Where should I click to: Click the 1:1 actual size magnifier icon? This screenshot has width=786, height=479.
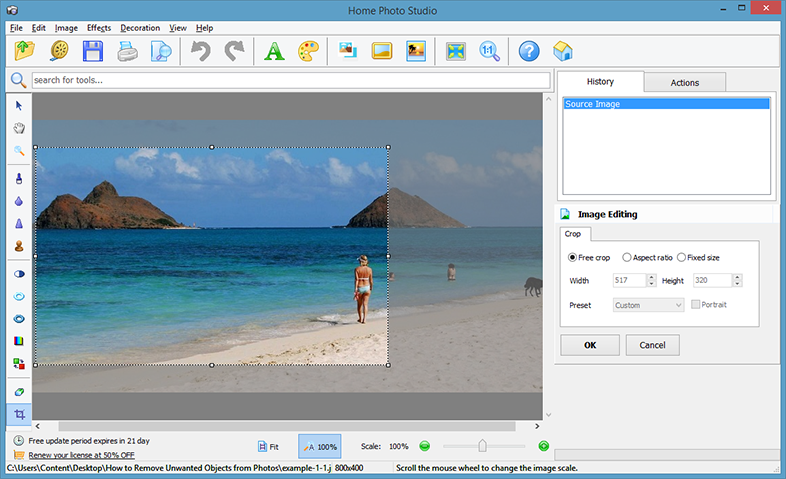coord(489,51)
